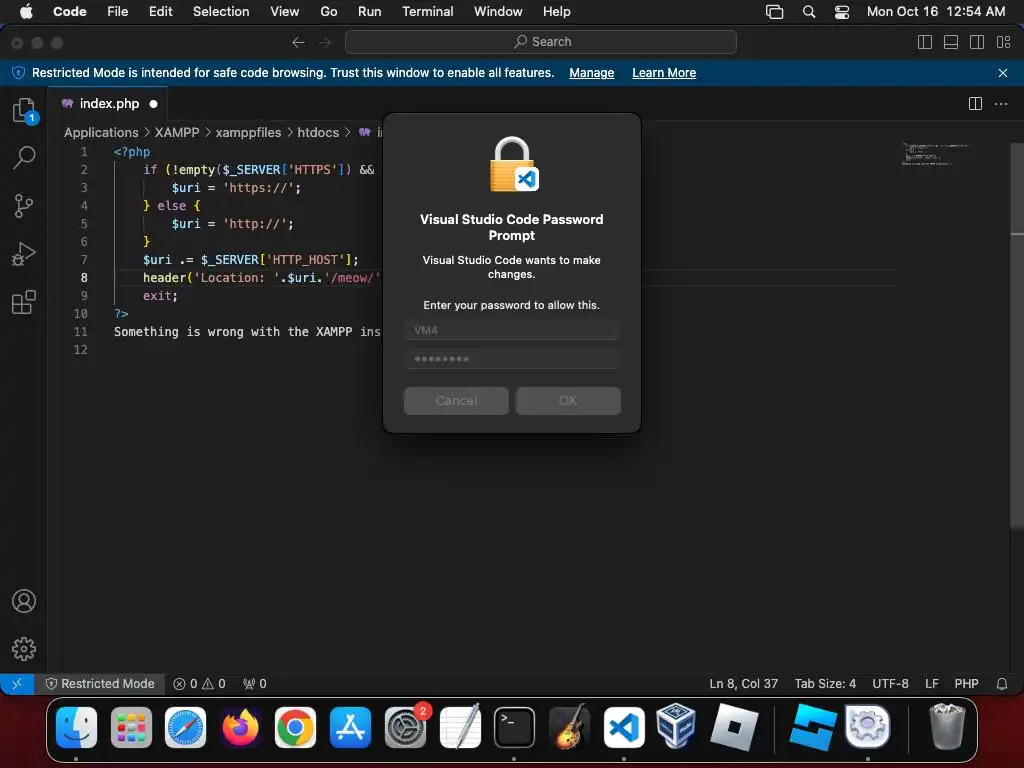Open the View menu

[x=285, y=12]
